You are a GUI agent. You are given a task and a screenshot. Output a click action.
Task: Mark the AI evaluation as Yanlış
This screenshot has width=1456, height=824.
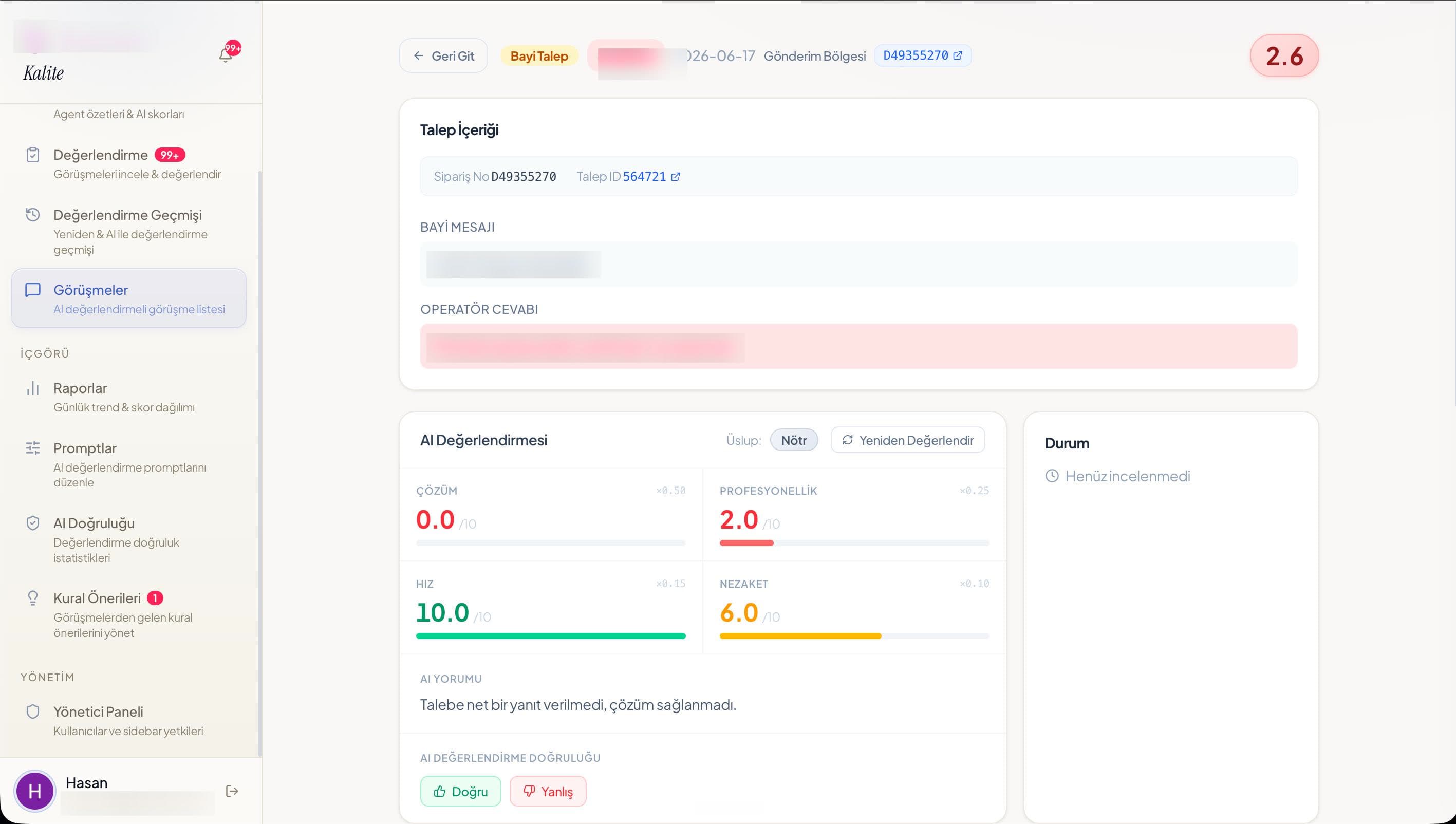tap(548, 791)
